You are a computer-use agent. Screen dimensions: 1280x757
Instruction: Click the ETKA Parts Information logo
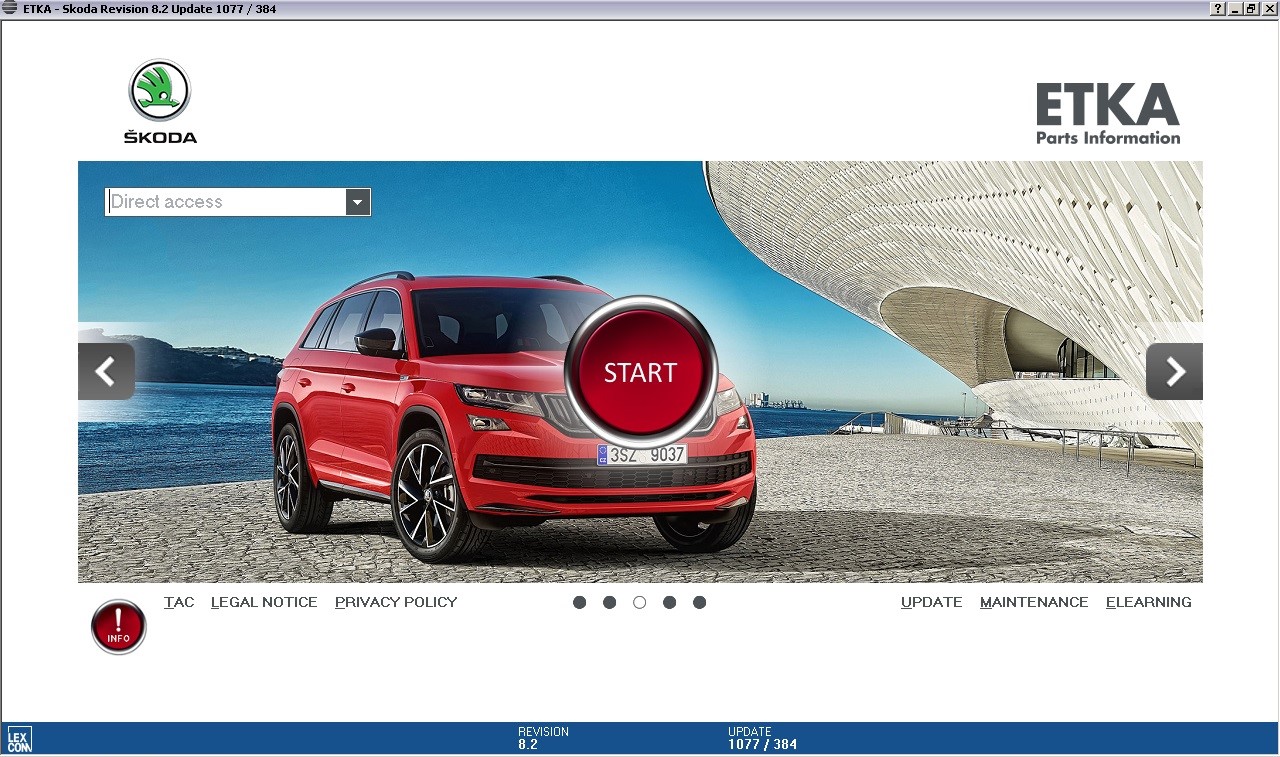point(1108,114)
